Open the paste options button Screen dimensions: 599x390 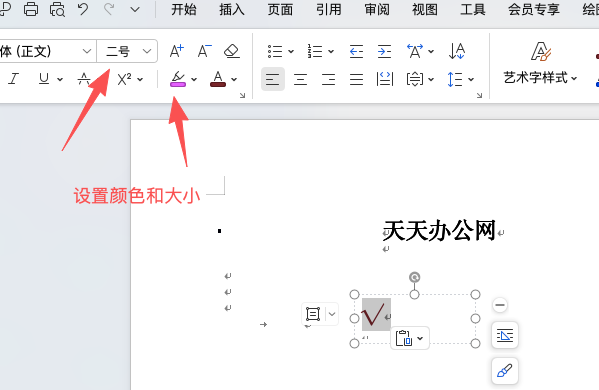410,338
